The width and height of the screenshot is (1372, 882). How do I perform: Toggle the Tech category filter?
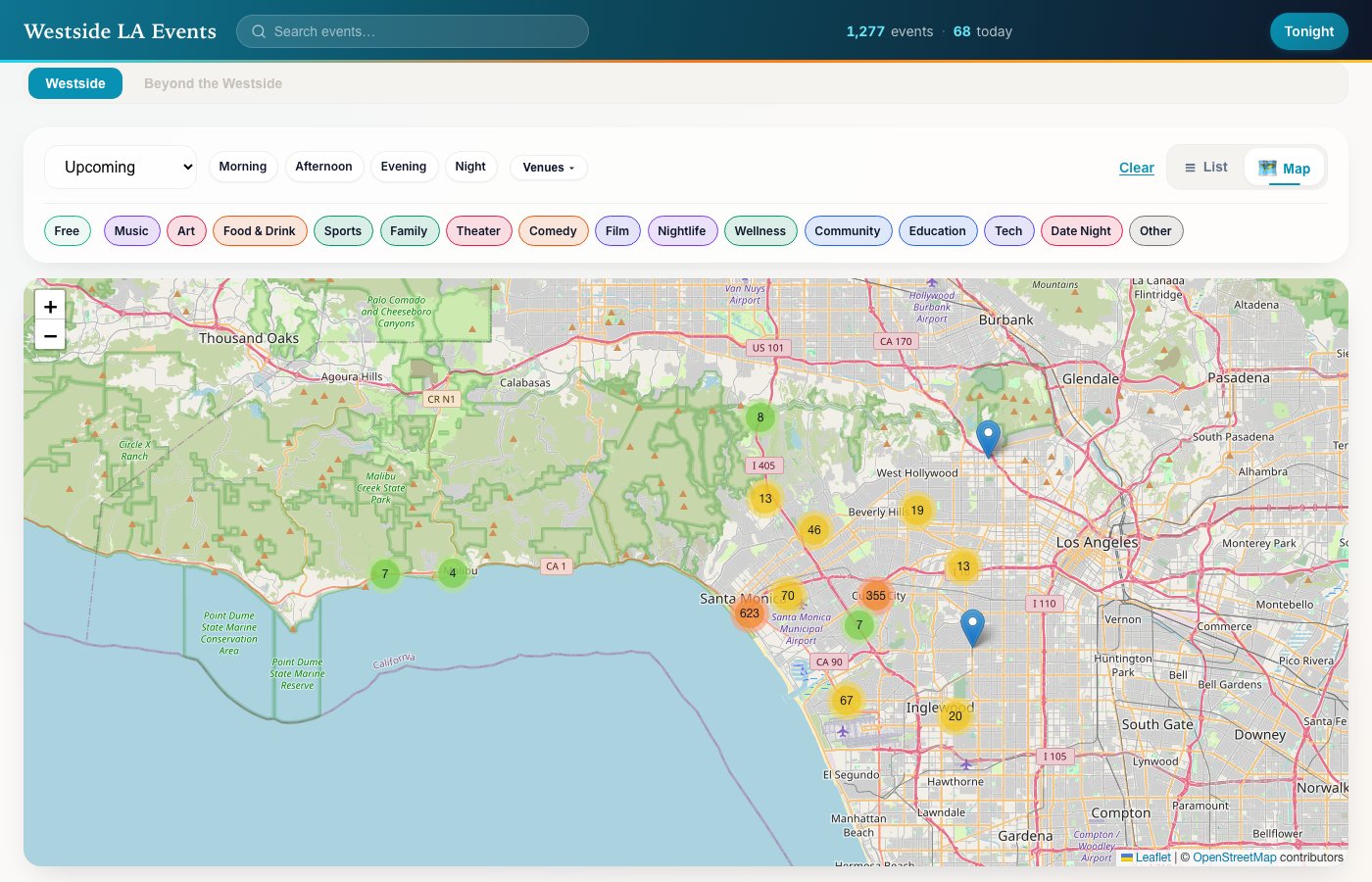tap(1008, 231)
